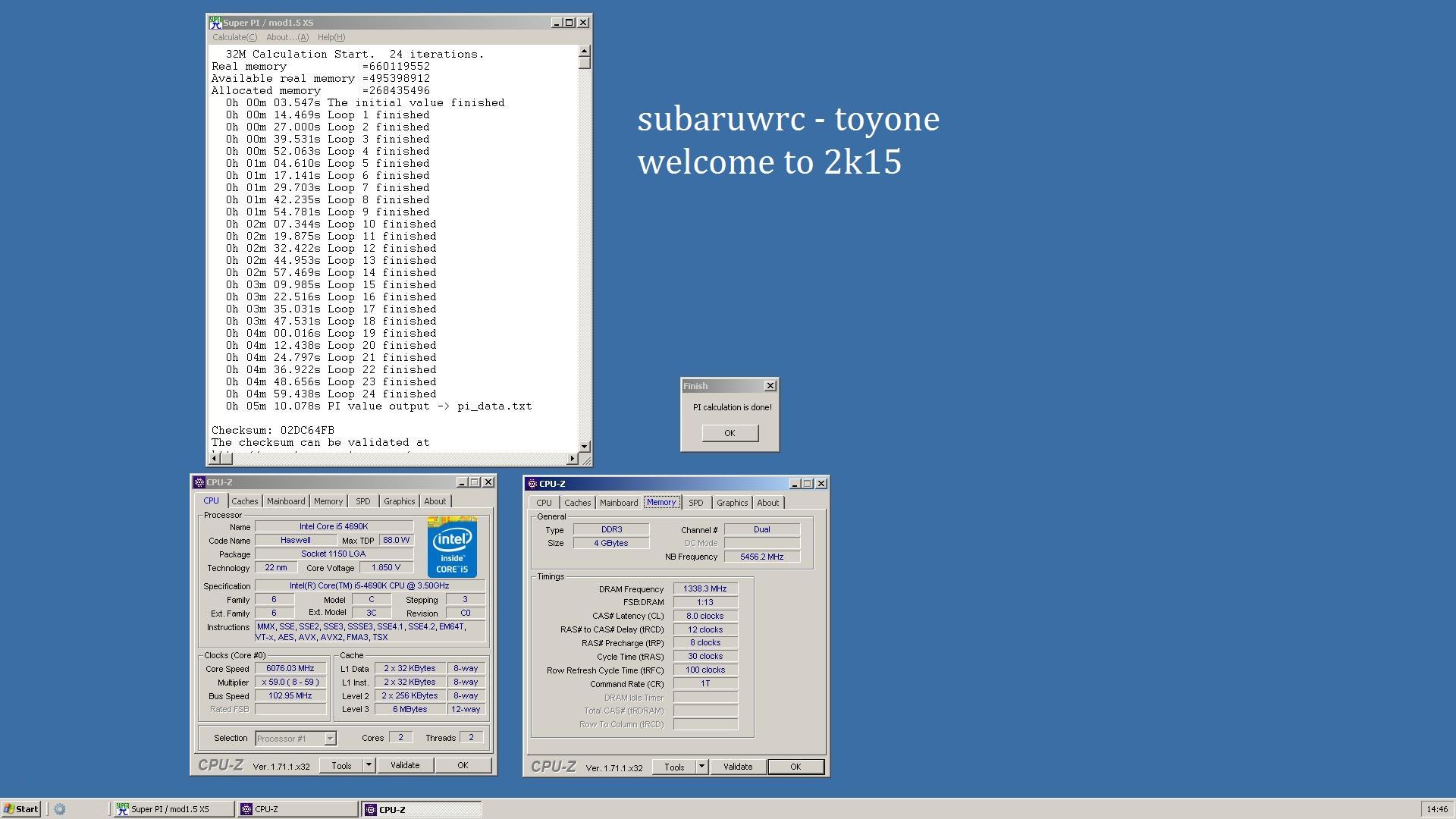
Task: Open the Processor #1 selection dropdown
Action: pos(296,739)
